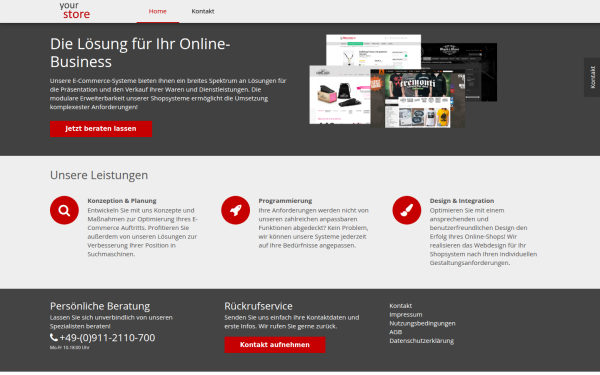This screenshot has height=375, width=600.
Task: Click the phone number +49-(0)911-2110-700
Action: tap(107, 338)
